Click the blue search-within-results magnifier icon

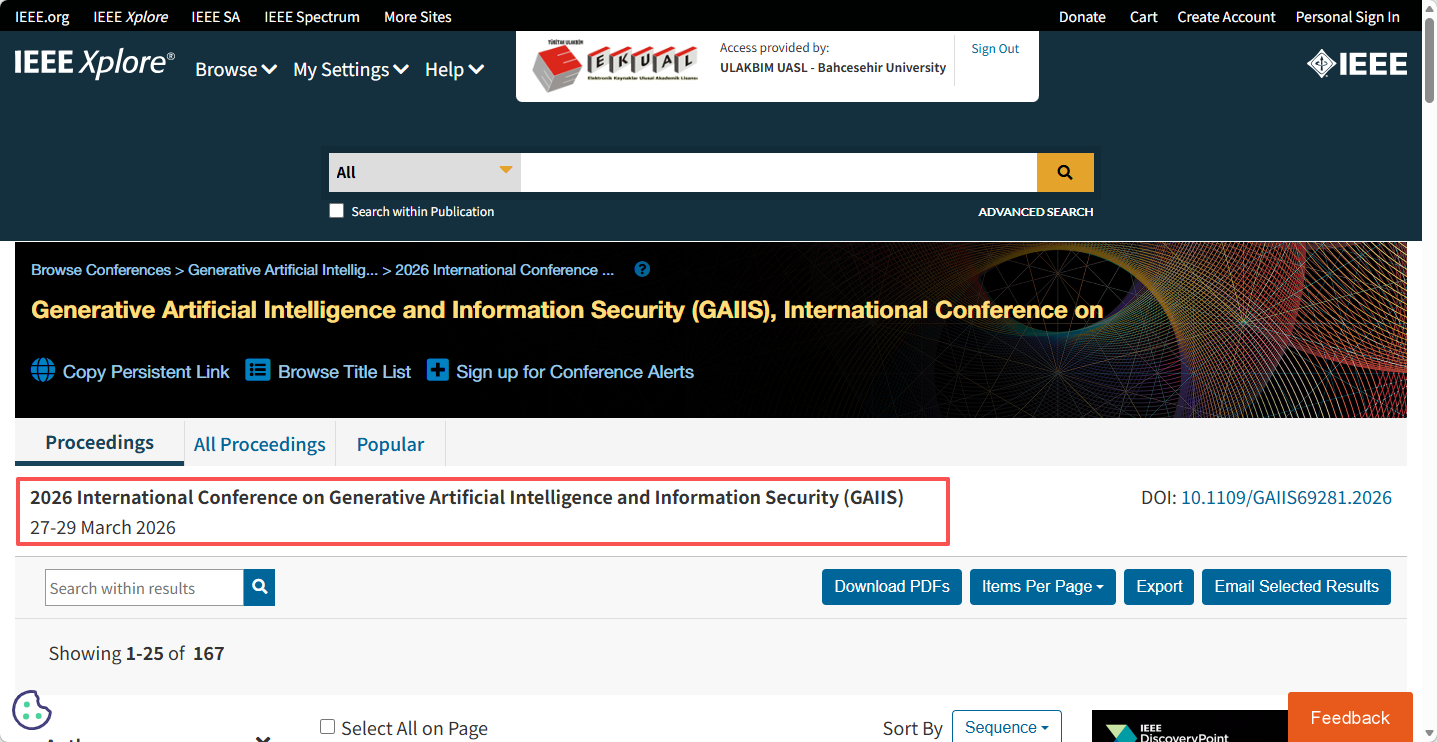tap(259, 587)
